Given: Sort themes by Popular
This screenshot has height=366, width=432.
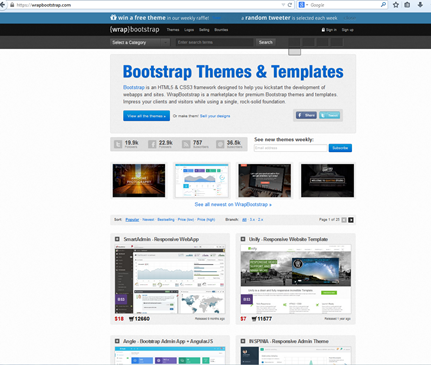Looking at the screenshot, I should [x=132, y=220].
